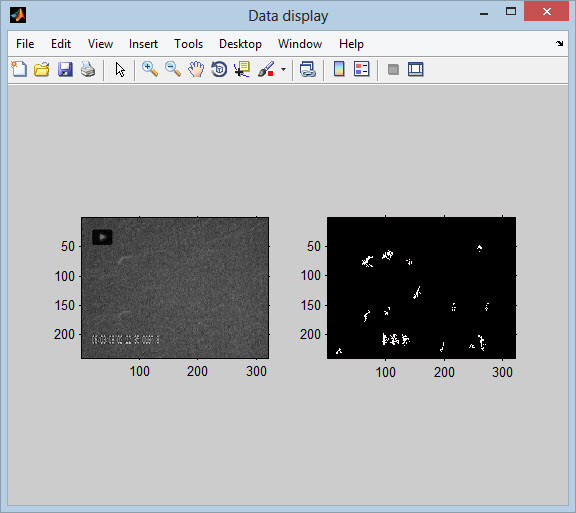Viewport: 576px width, 513px height.
Task: Print the figure using the printer icon
Action: (x=88, y=69)
